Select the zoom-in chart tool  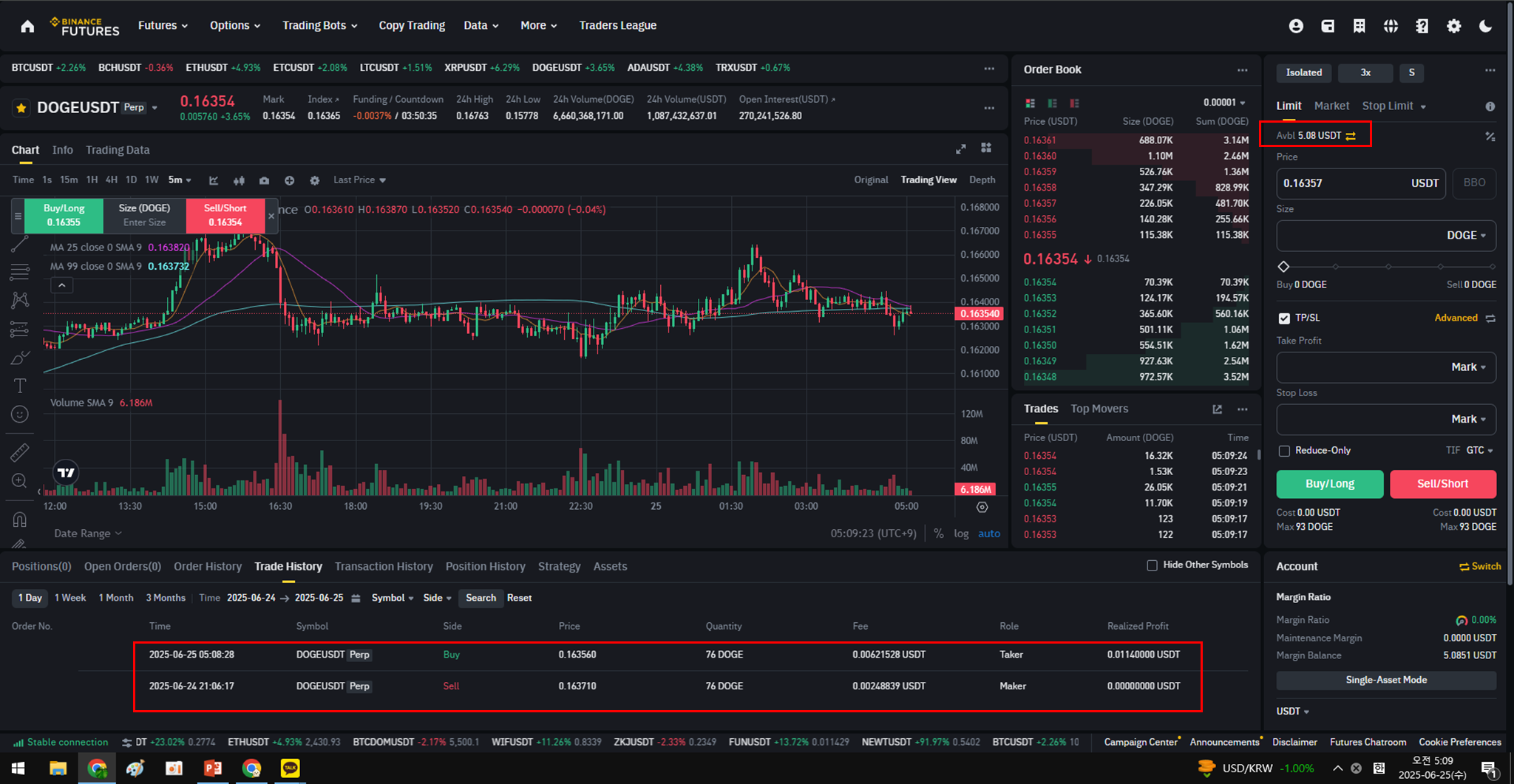click(20, 481)
